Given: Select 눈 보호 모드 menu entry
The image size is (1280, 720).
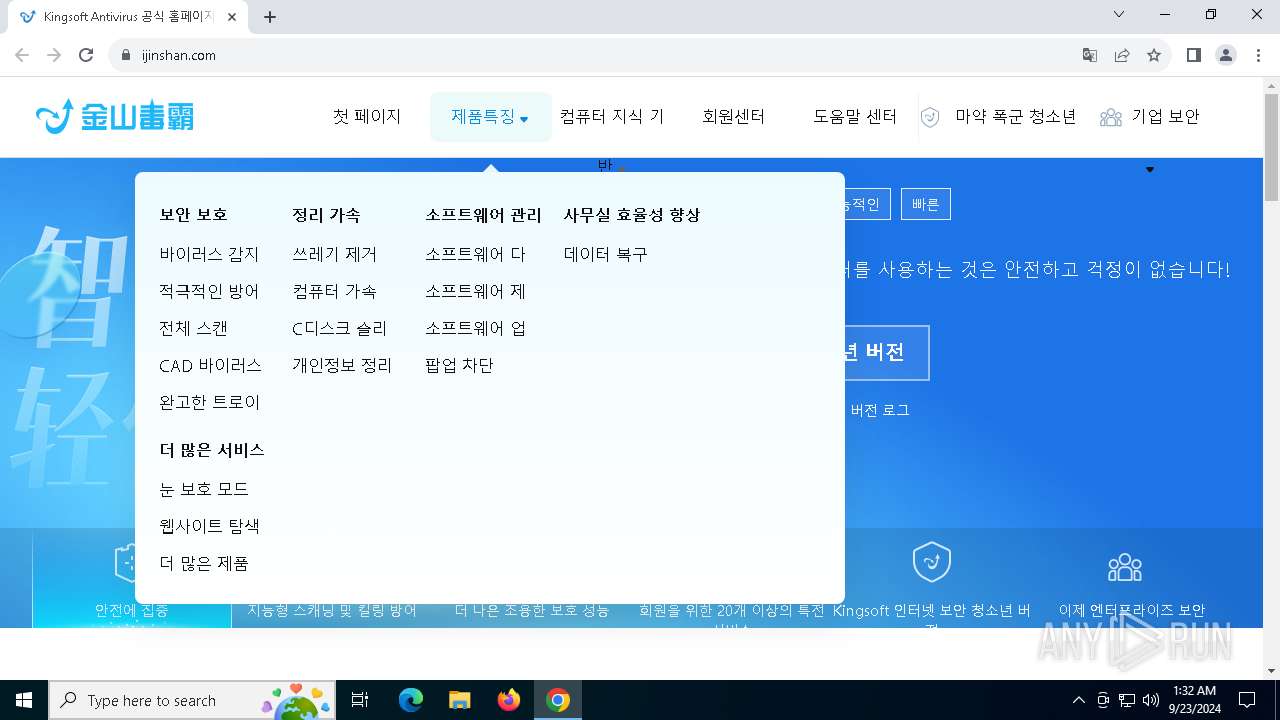Looking at the screenshot, I should click(204, 489).
